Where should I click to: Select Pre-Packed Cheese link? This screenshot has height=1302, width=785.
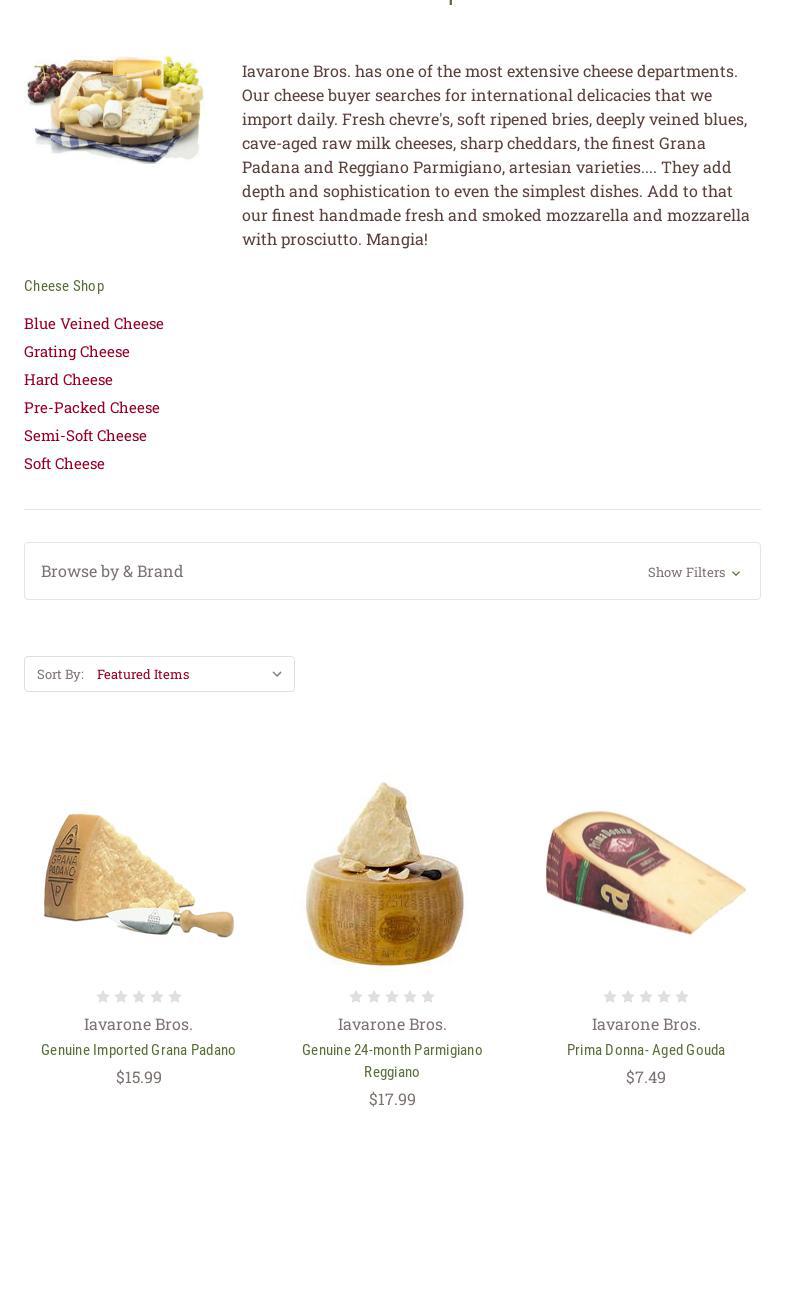(x=92, y=407)
